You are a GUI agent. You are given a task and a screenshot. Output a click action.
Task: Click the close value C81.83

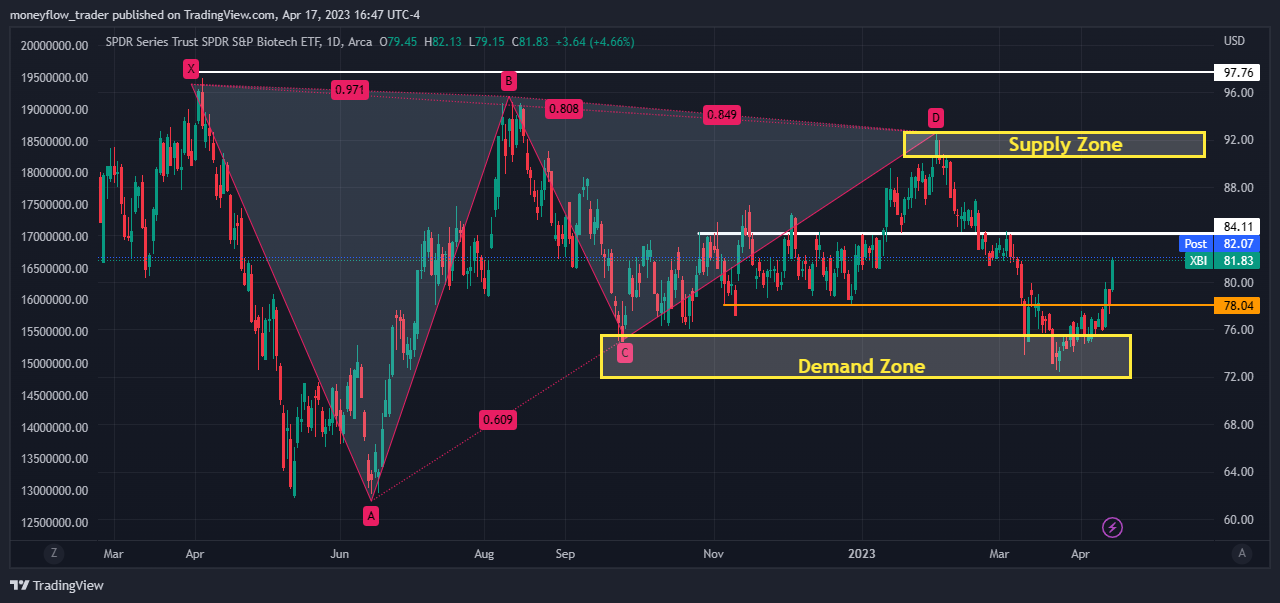pos(531,42)
